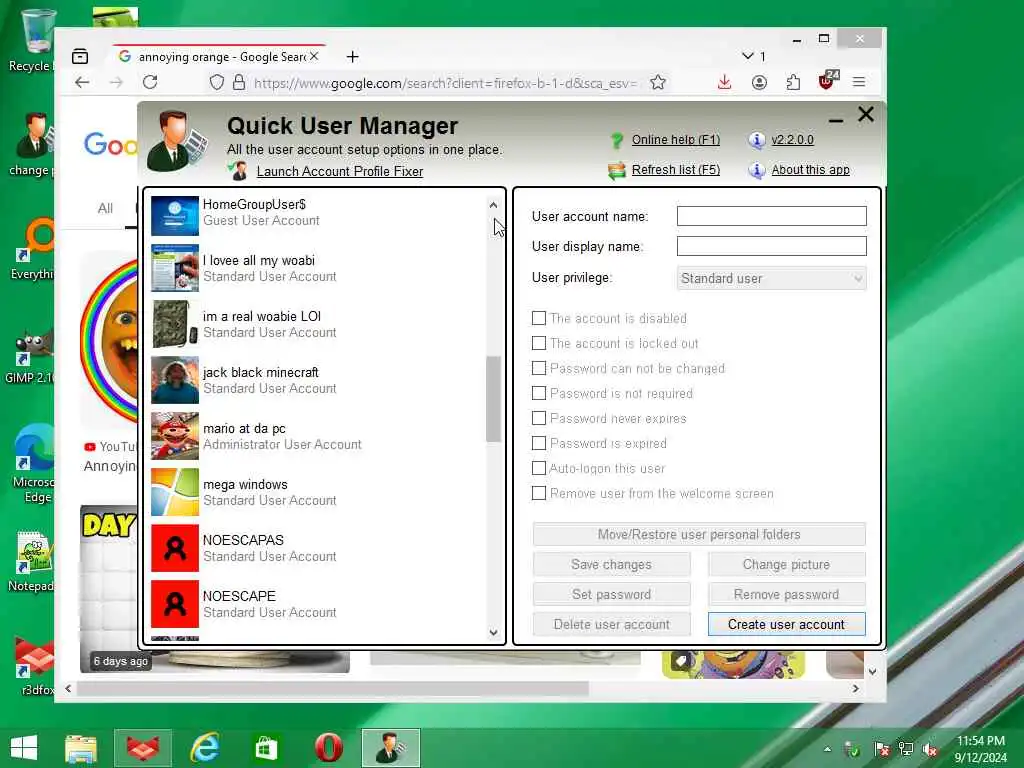
Task: Click the info icon beside About this app
Action: coord(756,170)
